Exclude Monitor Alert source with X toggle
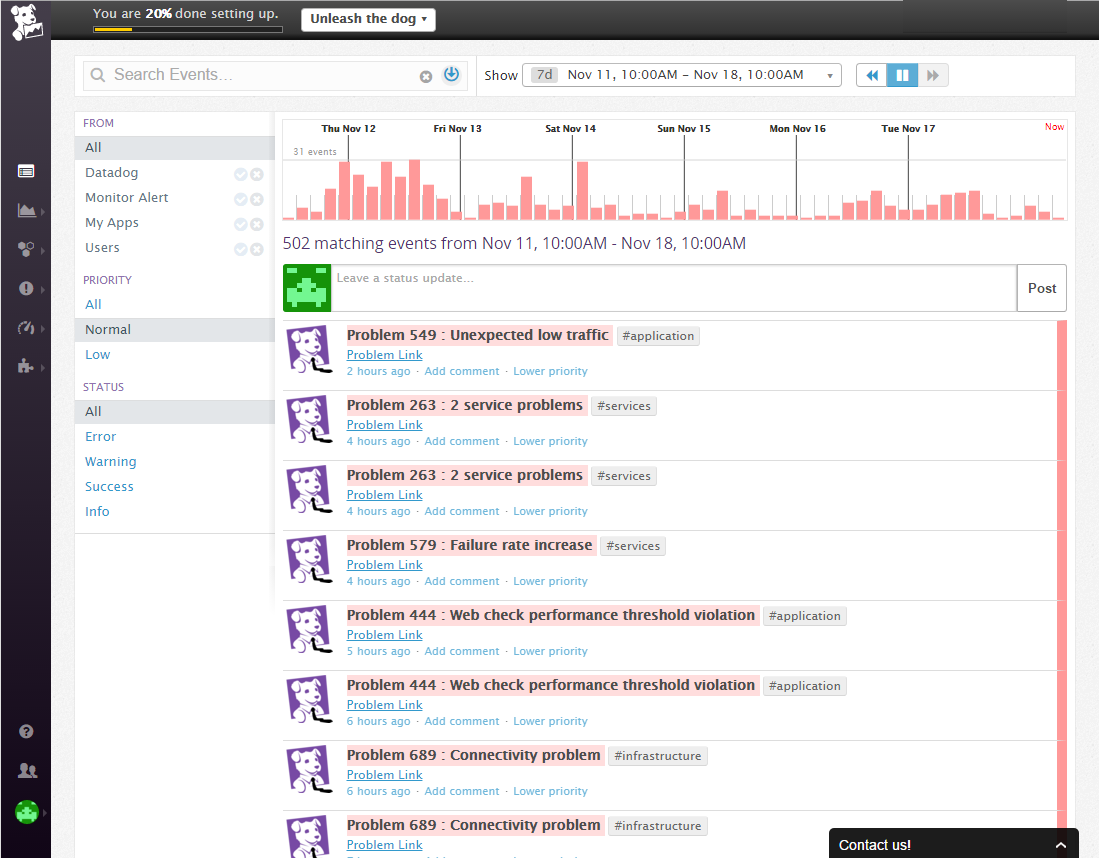The image size is (1099, 858). point(257,199)
